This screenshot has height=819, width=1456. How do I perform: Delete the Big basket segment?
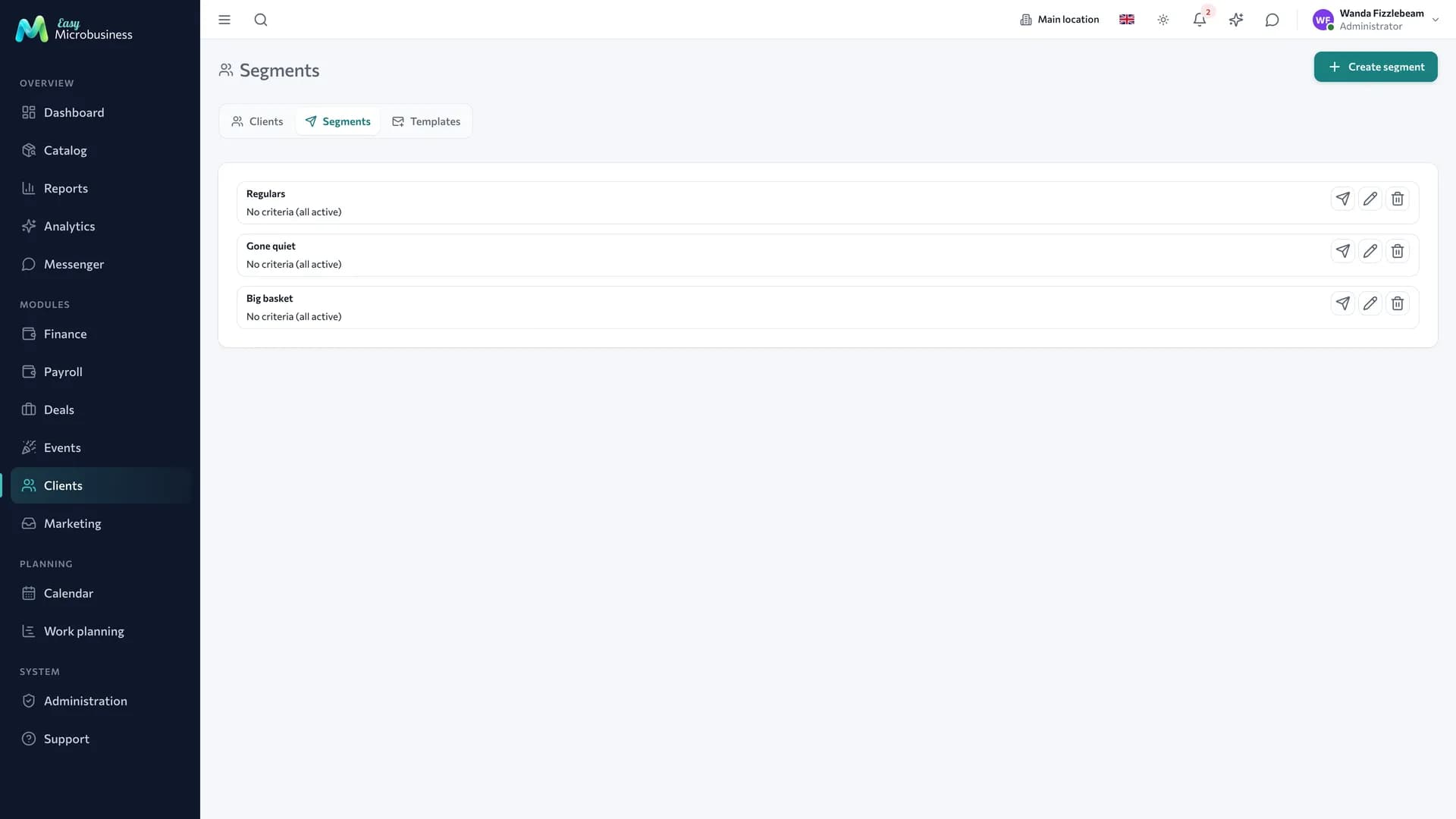pos(1397,303)
